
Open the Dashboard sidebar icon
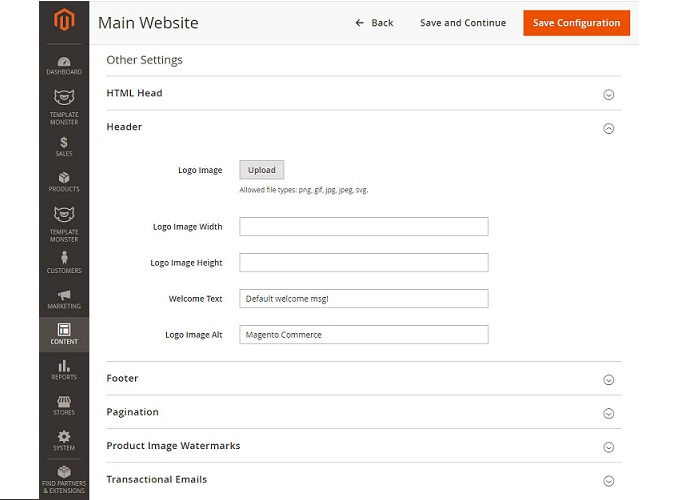(x=64, y=62)
